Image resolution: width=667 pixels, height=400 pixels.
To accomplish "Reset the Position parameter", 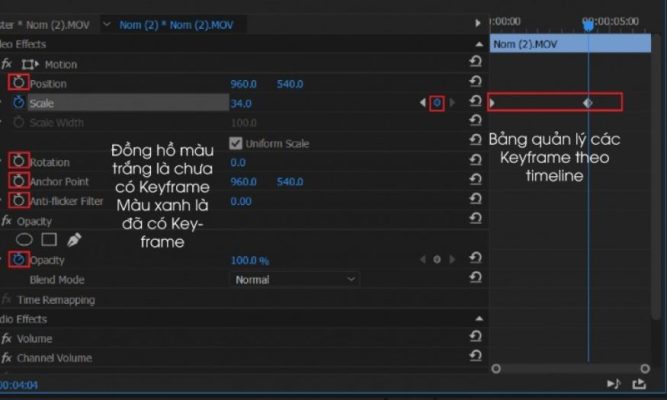I will [475, 83].
